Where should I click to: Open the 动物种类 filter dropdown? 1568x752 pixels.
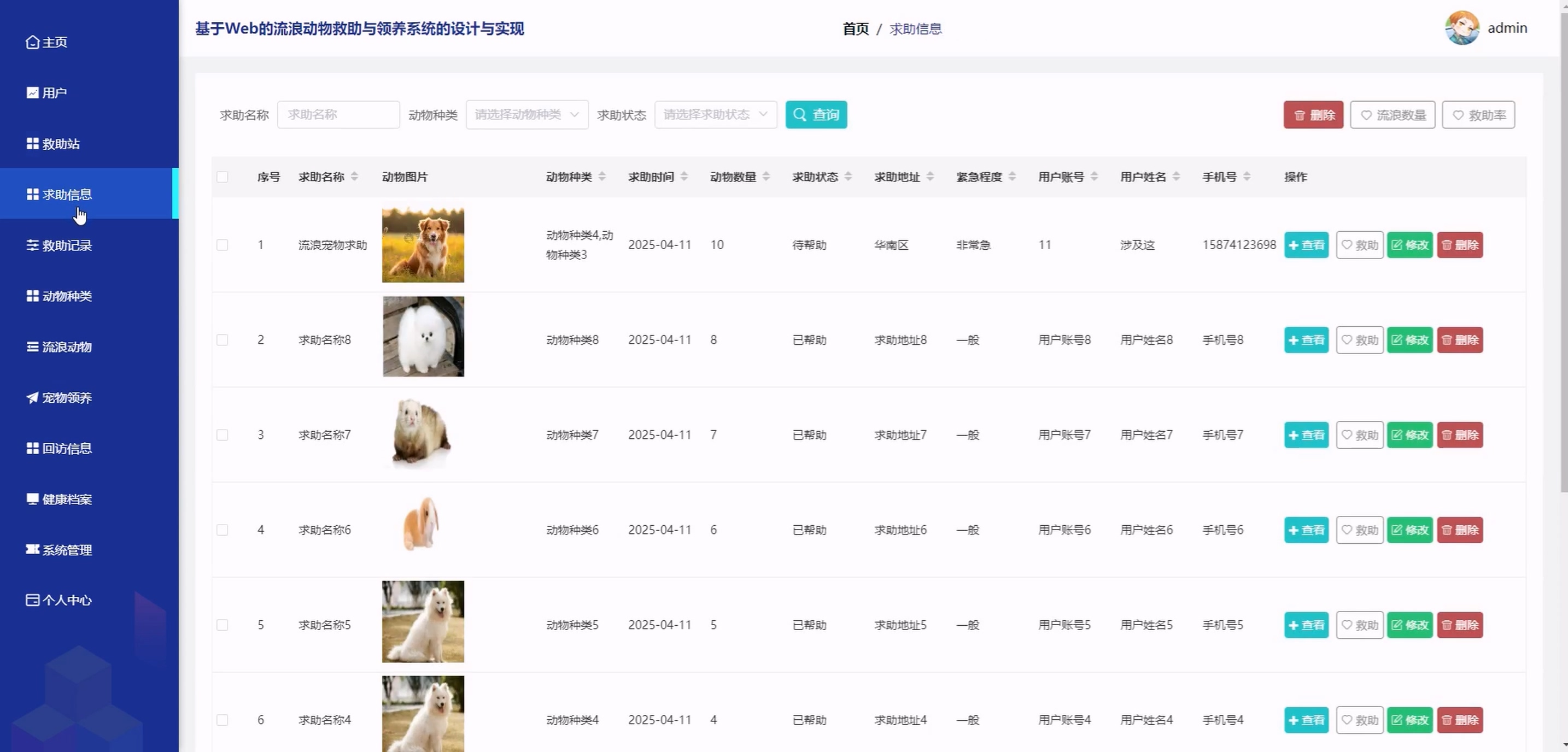coord(526,114)
